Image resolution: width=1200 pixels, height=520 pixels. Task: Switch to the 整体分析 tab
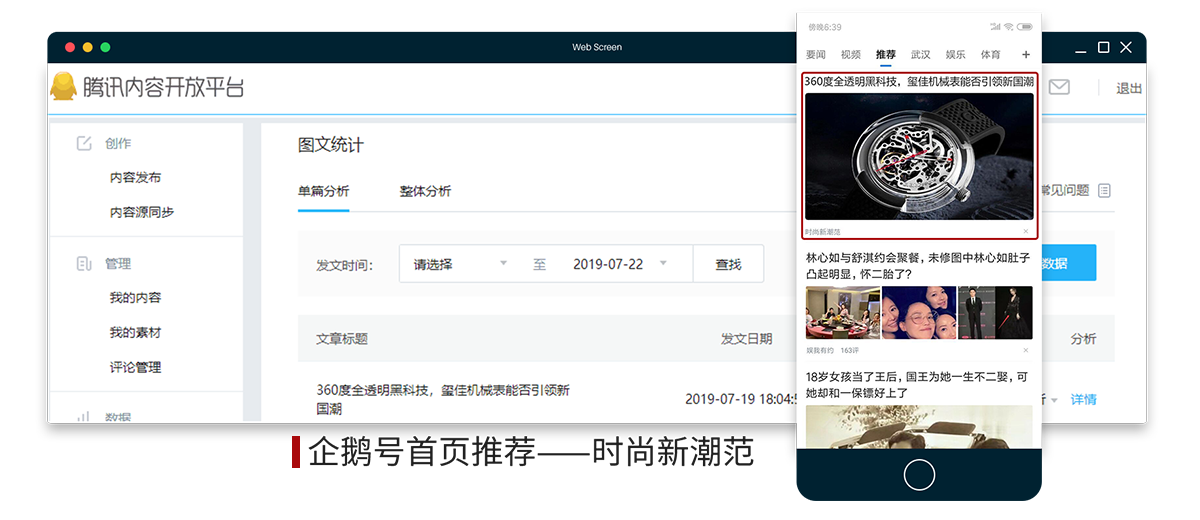point(425,191)
